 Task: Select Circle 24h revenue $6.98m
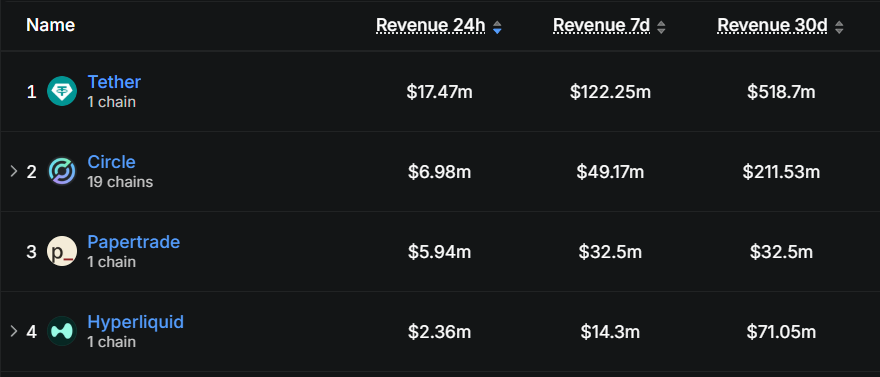pos(439,172)
